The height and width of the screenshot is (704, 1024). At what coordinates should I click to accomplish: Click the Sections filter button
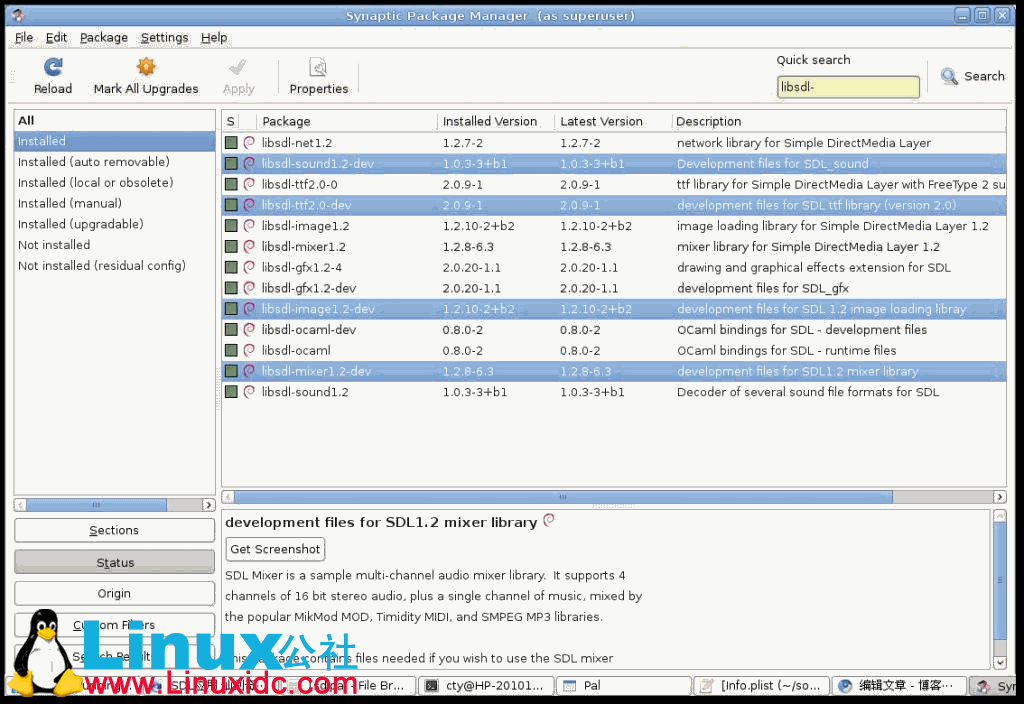pyautogui.click(x=114, y=530)
